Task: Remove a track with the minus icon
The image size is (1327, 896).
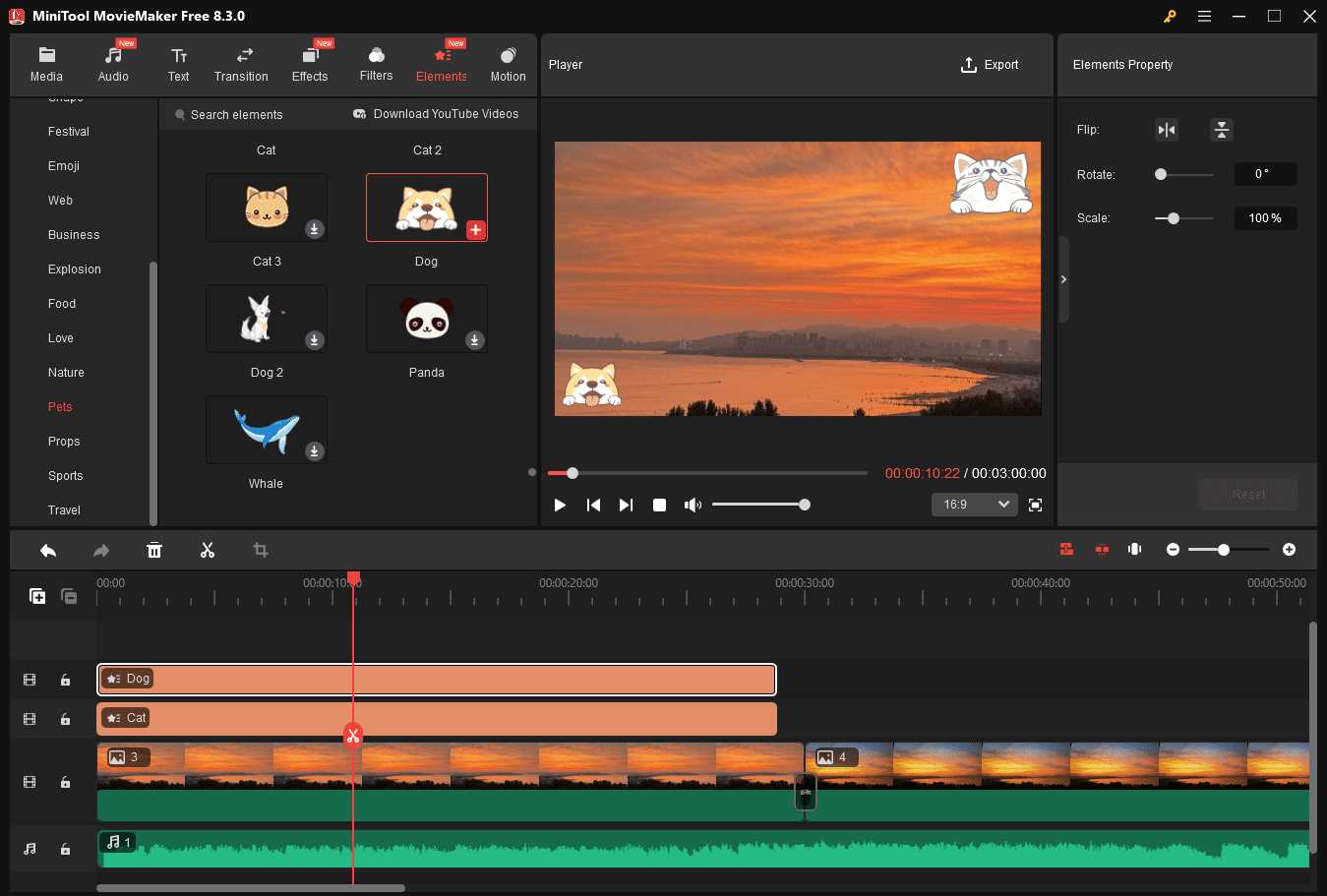Action: 69,596
